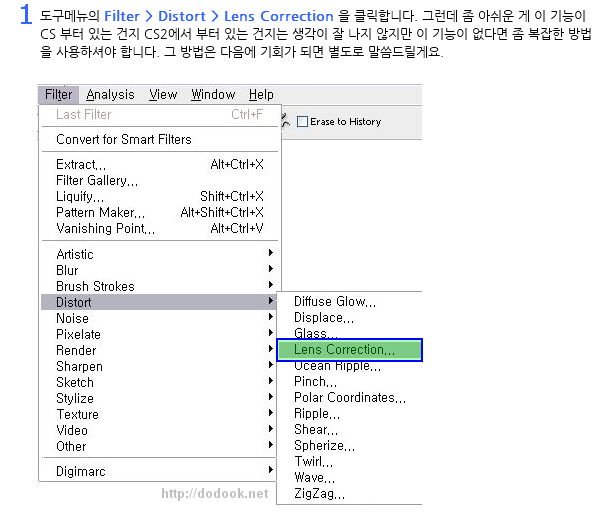
Task: Expand the Artistic submenu
Action: (159, 254)
